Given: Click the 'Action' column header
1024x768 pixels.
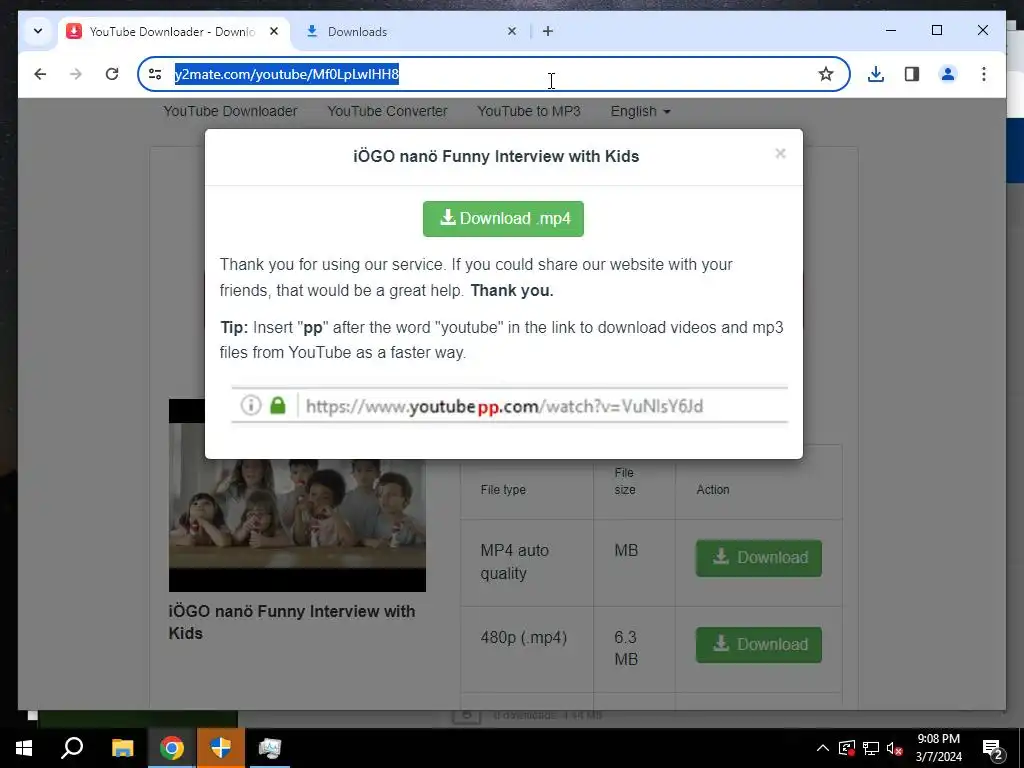Looking at the screenshot, I should click(712, 489).
